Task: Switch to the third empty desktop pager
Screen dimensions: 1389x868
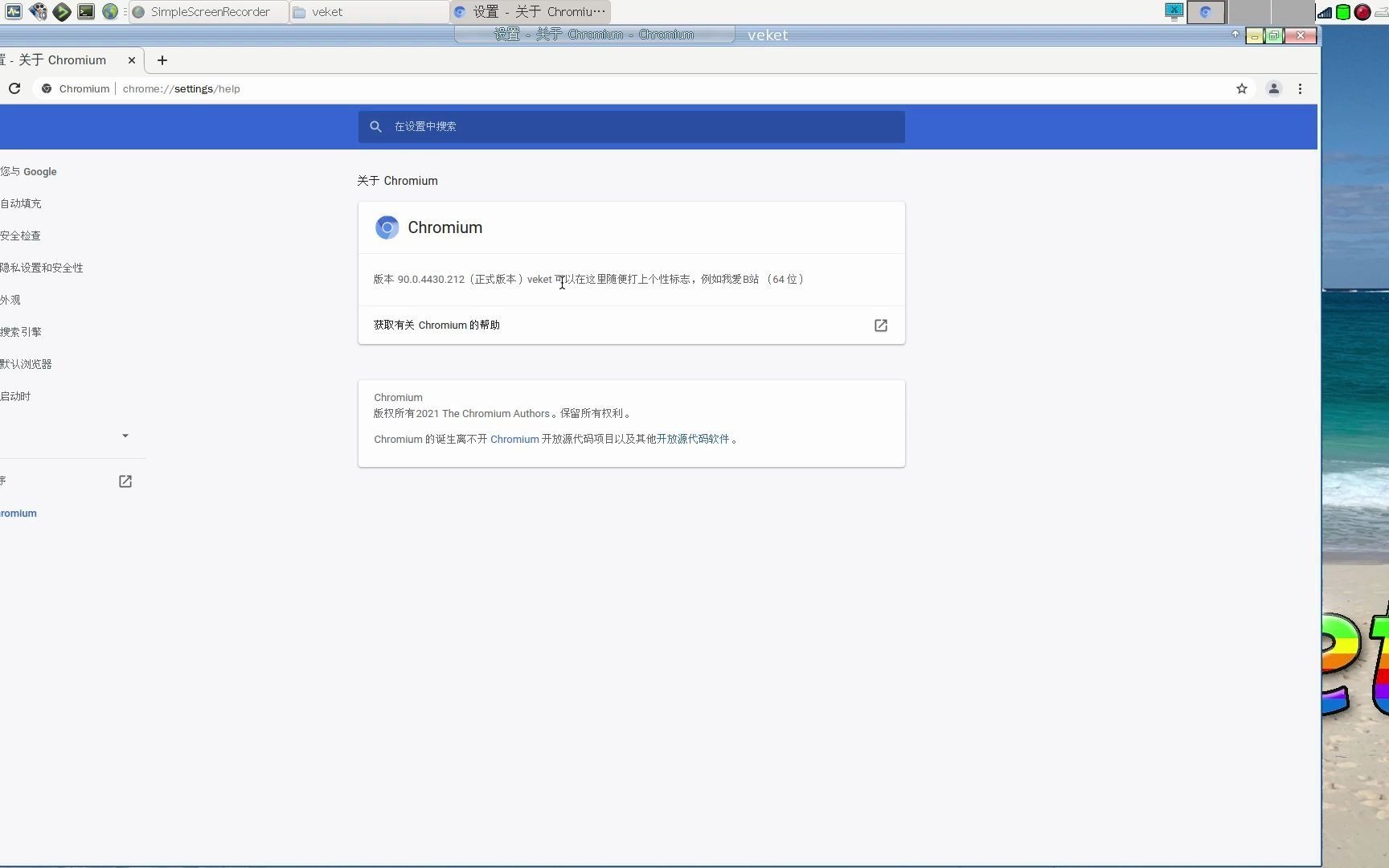Action: point(1292,12)
